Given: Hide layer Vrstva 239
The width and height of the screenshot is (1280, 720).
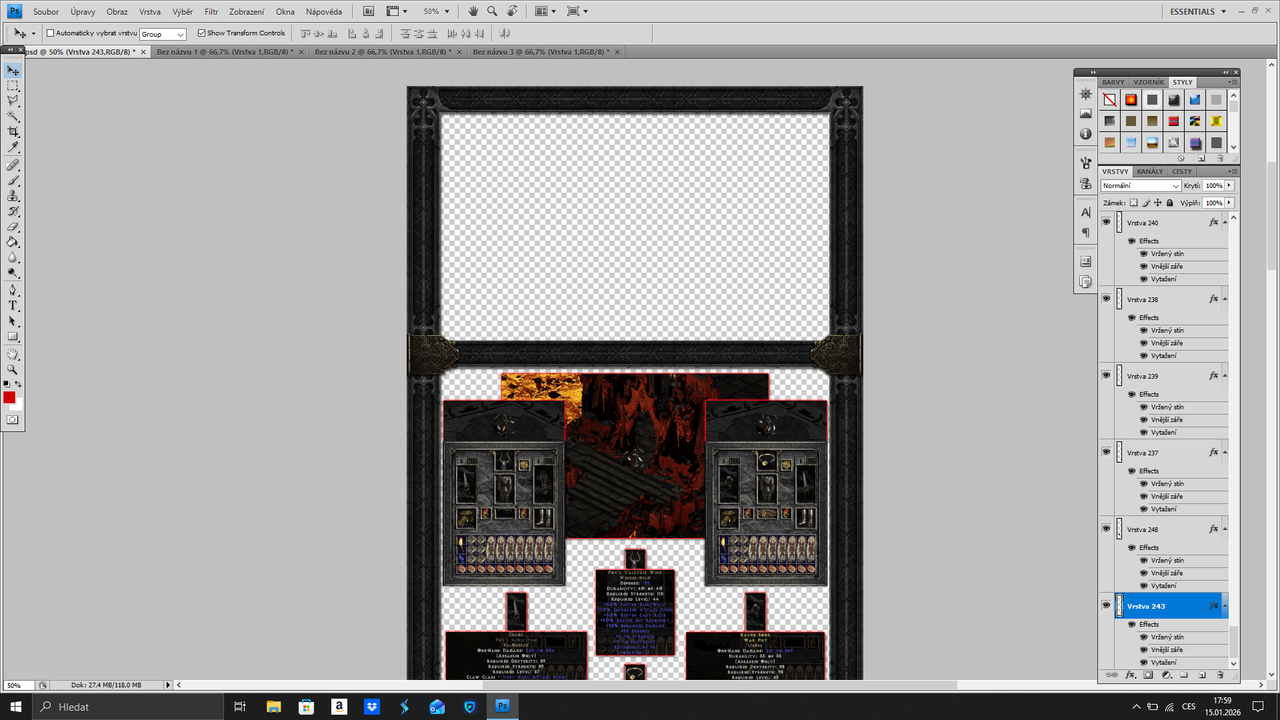Looking at the screenshot, I should coord(1106,376).
